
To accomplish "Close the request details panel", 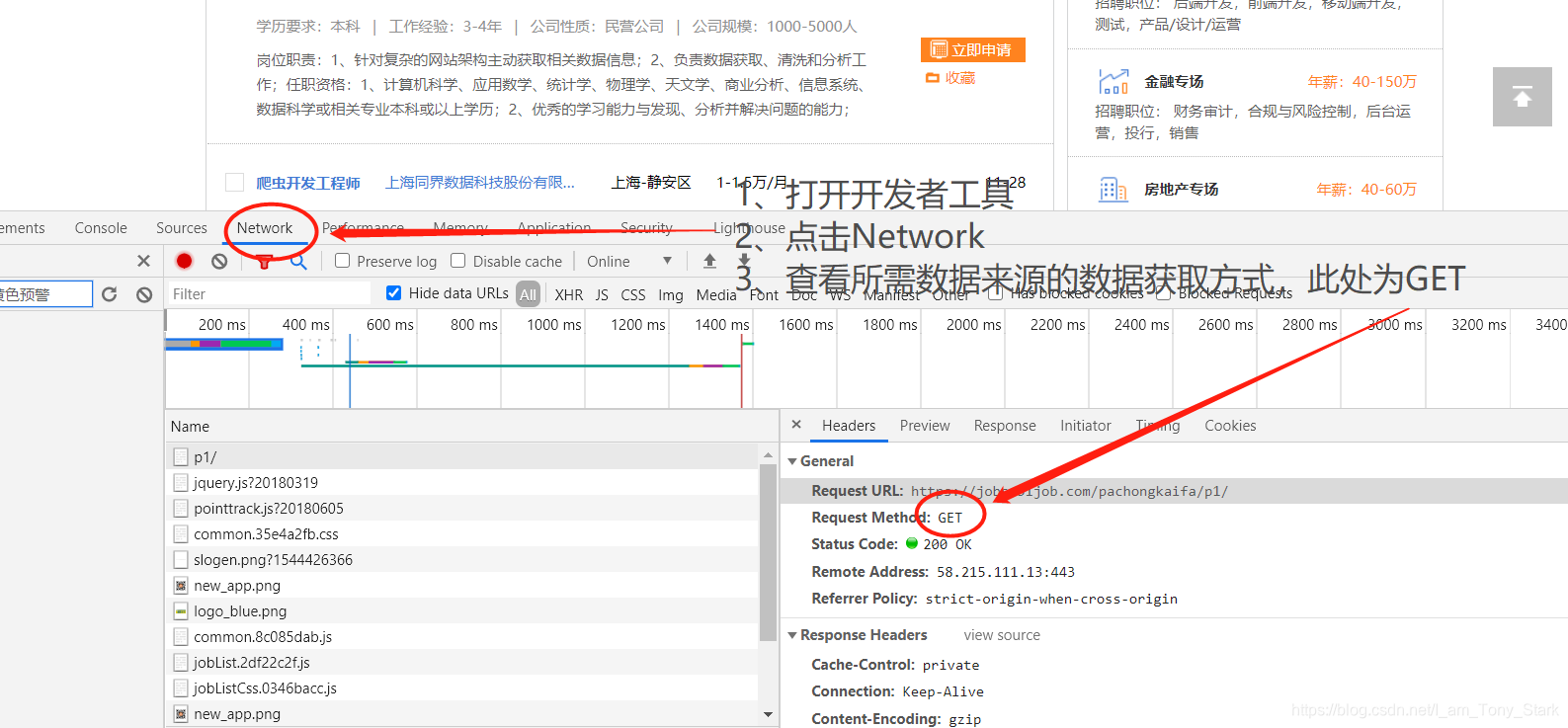I will pos(796,425).
